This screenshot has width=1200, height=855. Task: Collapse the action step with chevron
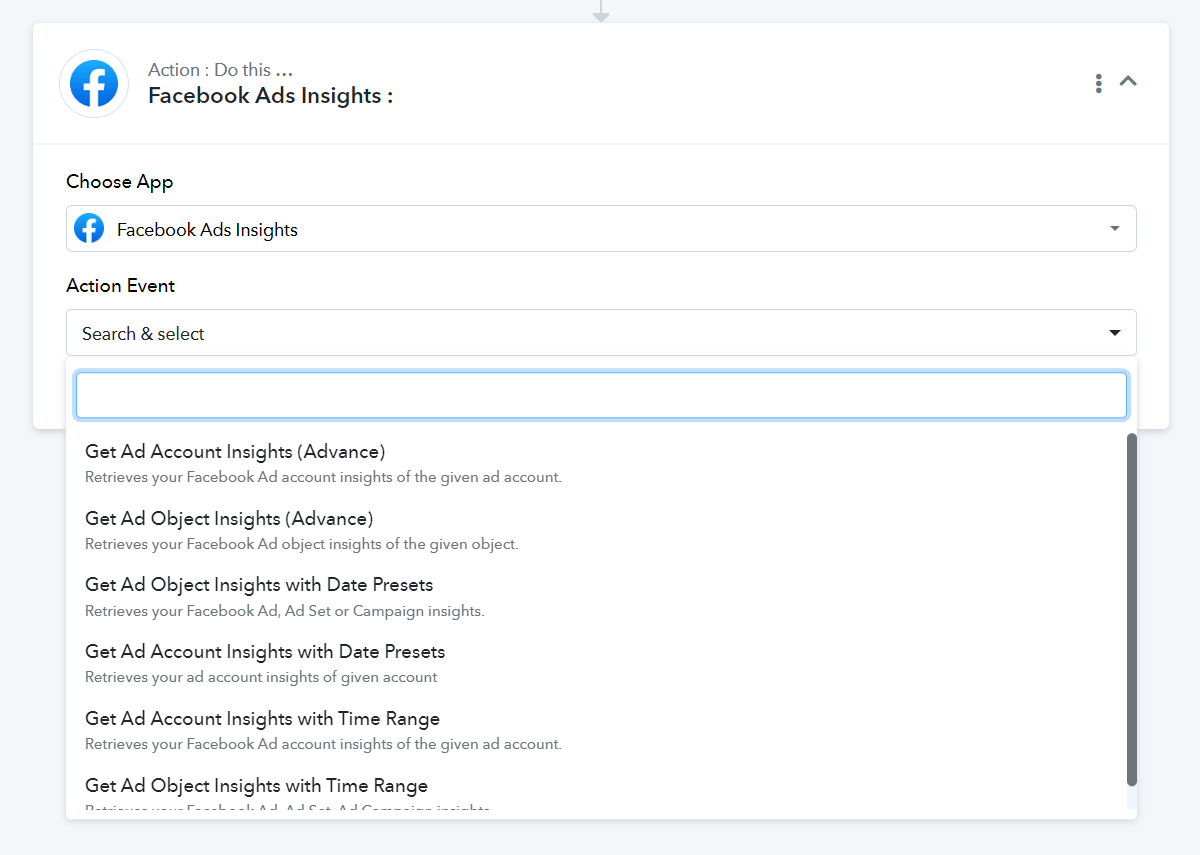(x=1128, y=81)
